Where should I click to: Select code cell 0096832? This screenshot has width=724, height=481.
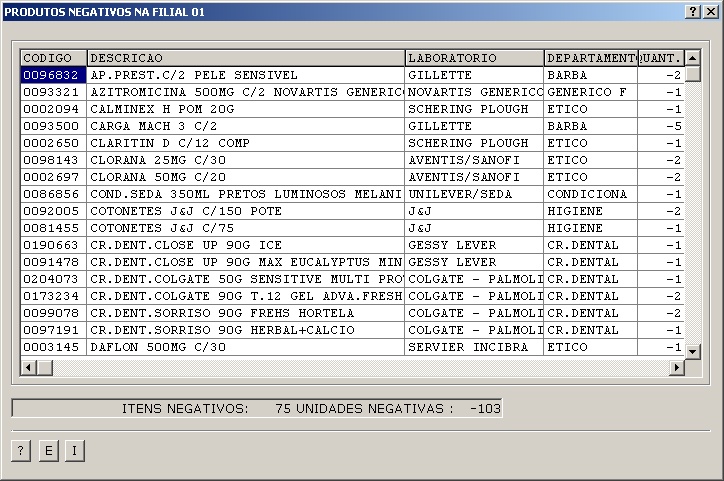(x=54, y=75)
